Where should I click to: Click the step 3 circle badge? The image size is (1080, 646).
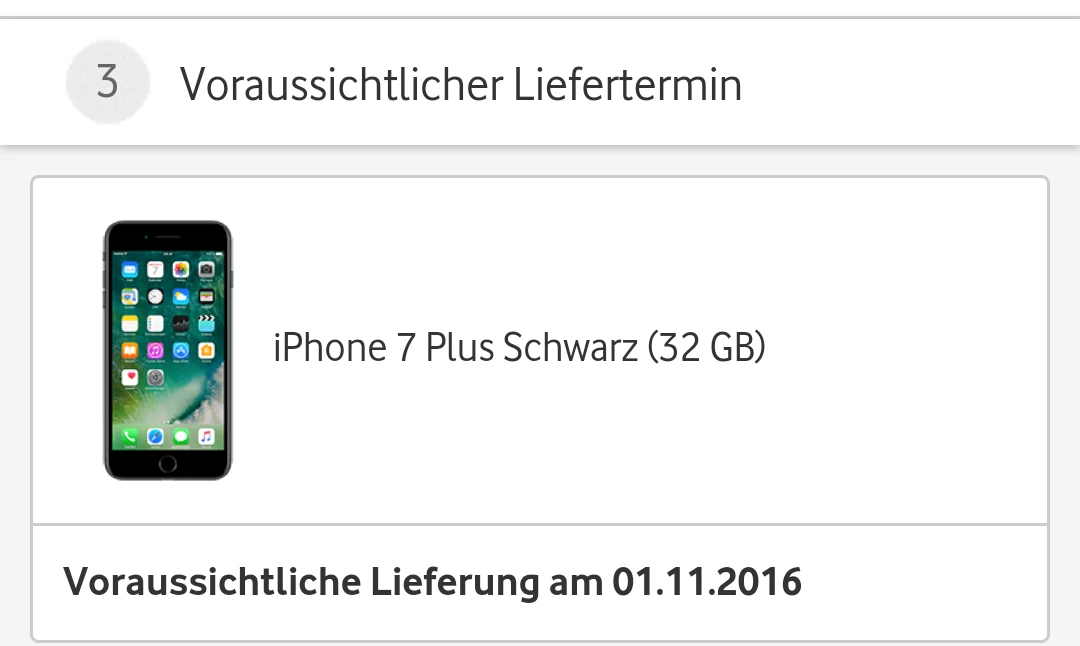click(x=107, y=82)
